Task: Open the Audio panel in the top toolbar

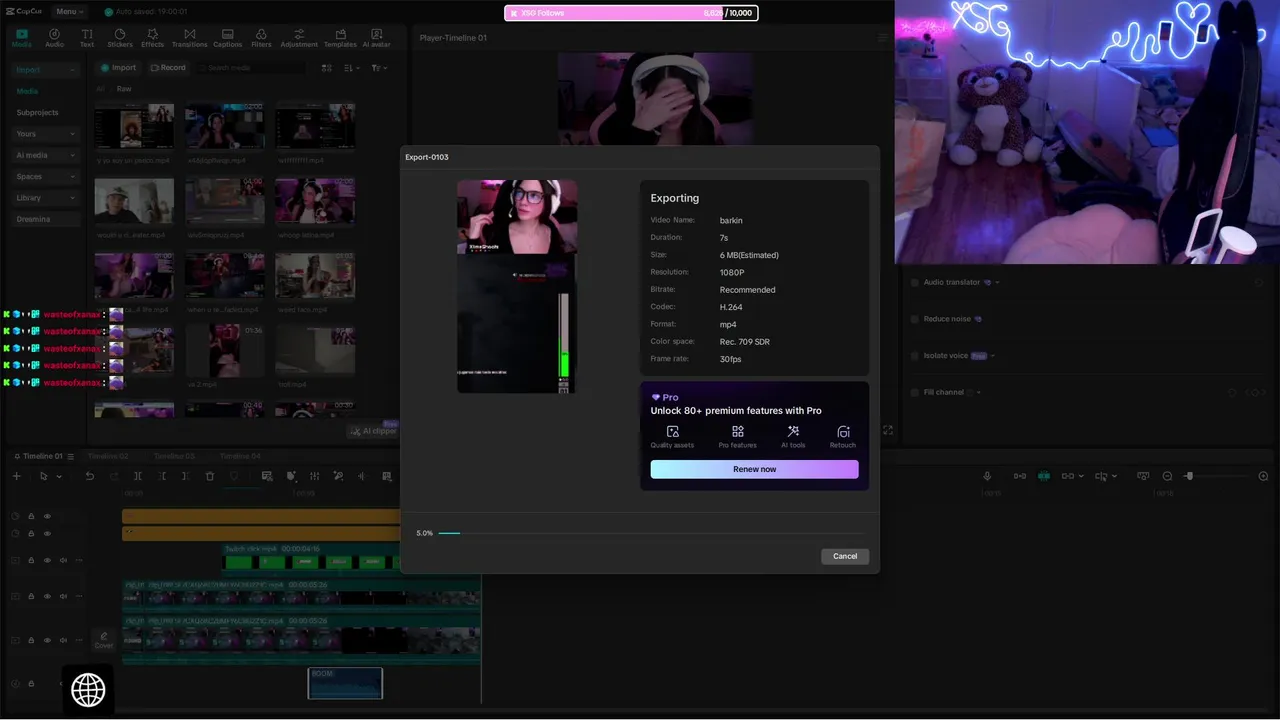Action: 54,38
